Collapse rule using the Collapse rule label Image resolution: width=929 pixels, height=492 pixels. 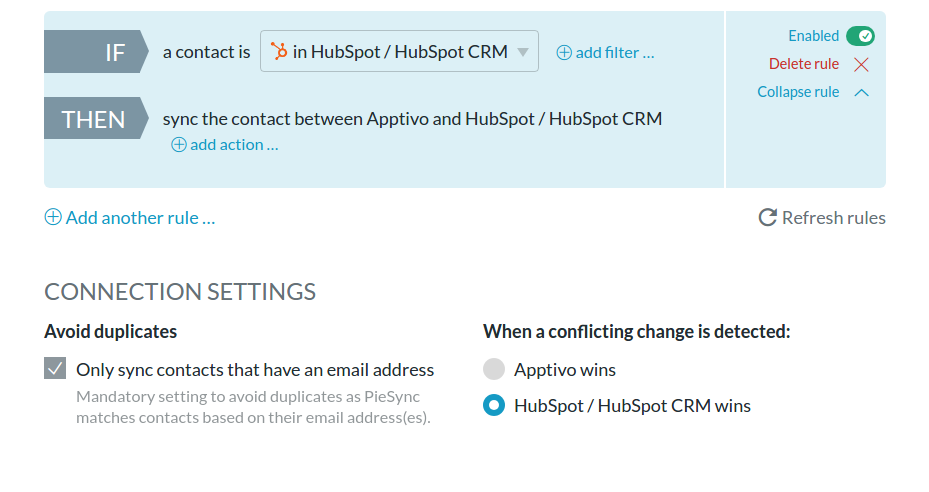click(x=798, y=92)
